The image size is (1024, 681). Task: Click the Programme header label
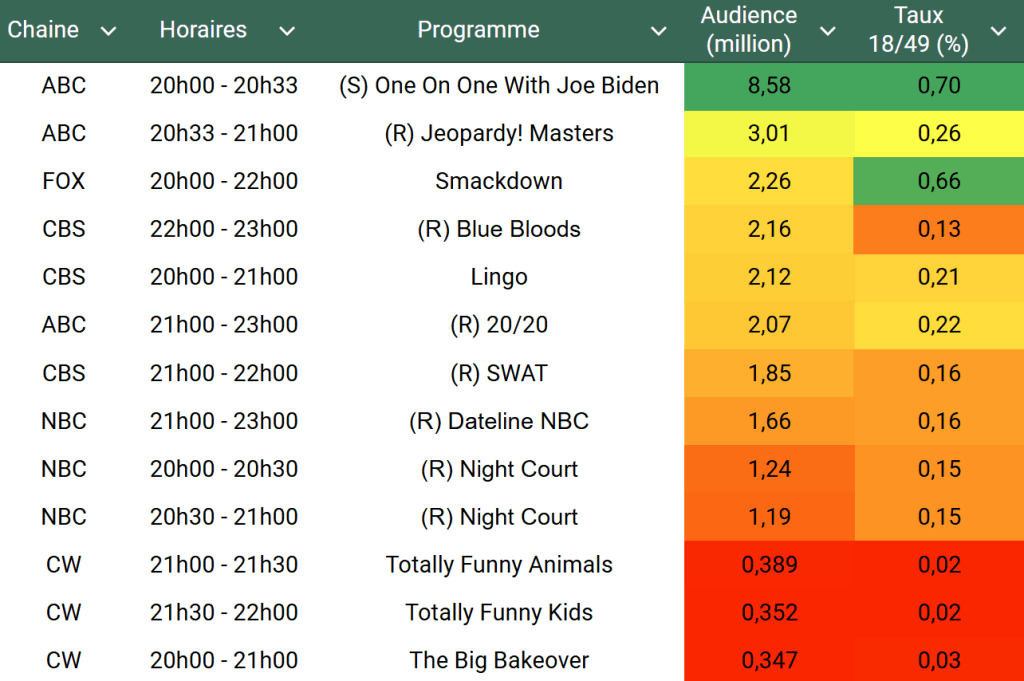click(x=478, y=30)
